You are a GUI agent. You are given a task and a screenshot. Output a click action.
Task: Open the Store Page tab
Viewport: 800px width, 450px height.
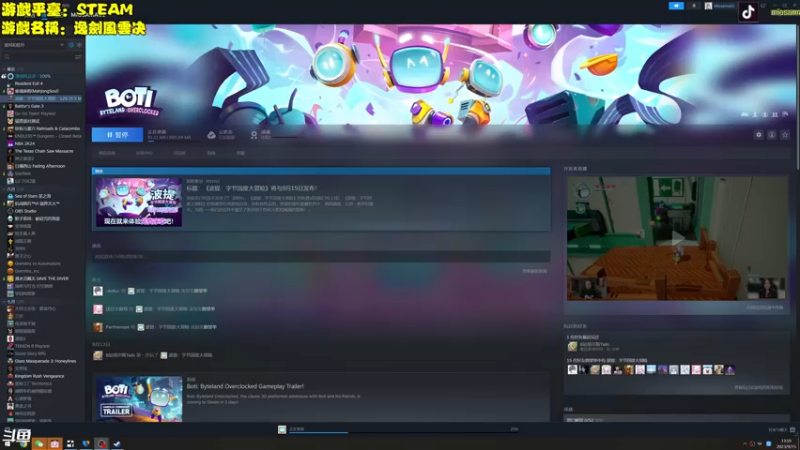pyautogui.click(x=107, y=153)
